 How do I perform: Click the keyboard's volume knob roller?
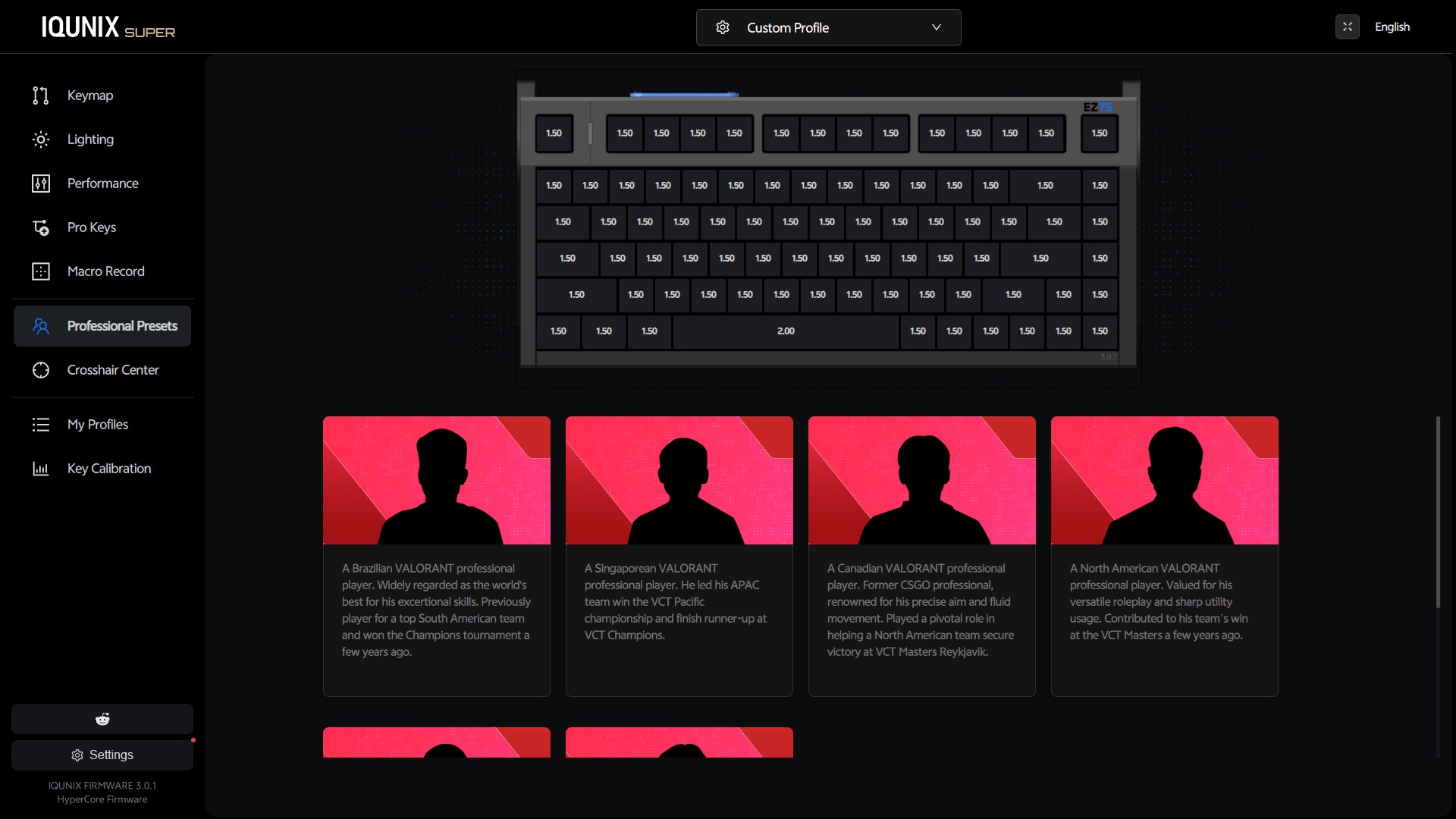(x=590, y=133)
